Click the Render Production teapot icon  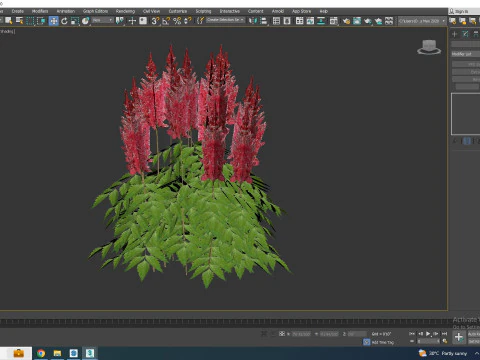pyautogui.click(x=368, y=21)
